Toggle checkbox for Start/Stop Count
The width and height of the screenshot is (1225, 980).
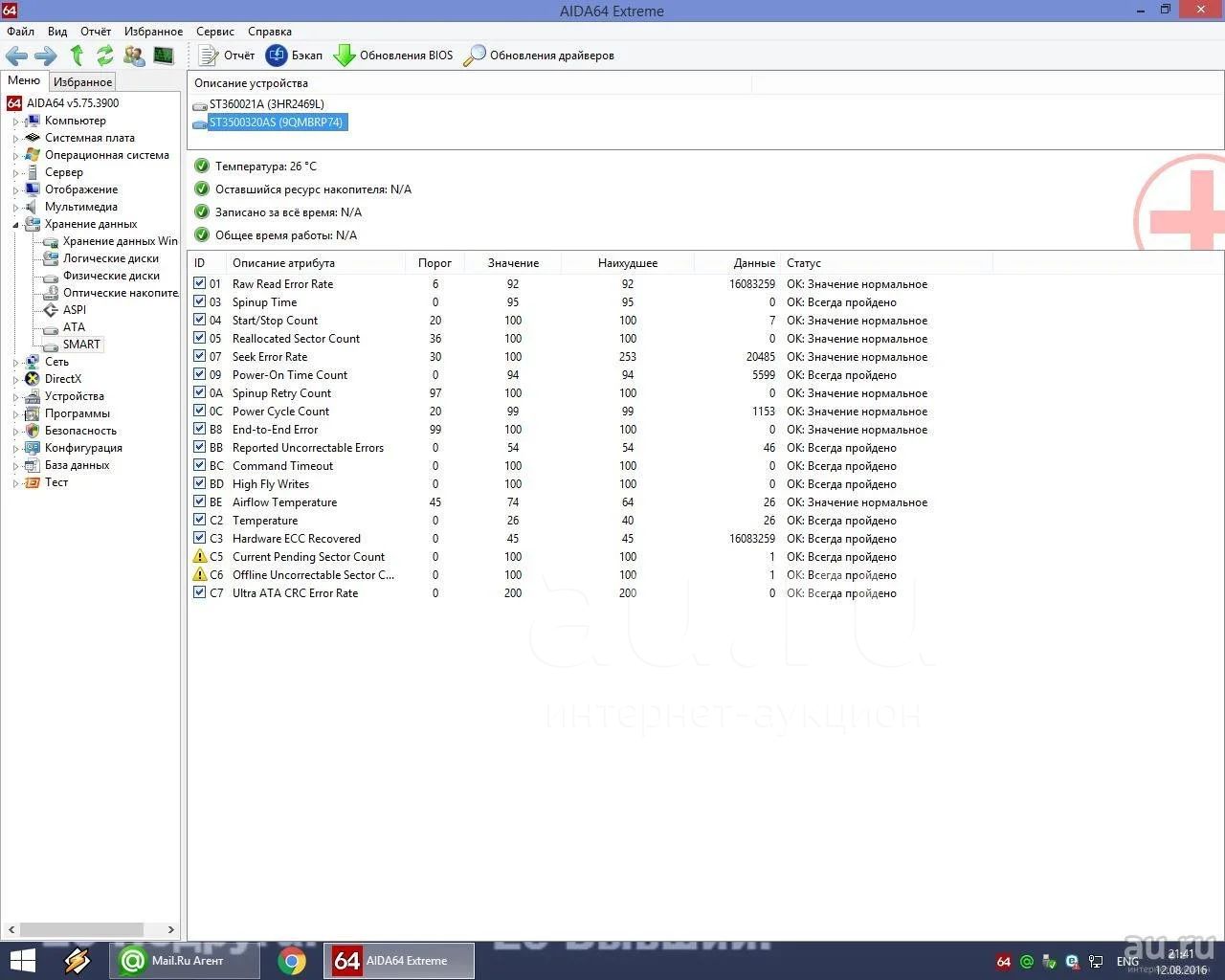click(x=199, y=320)
